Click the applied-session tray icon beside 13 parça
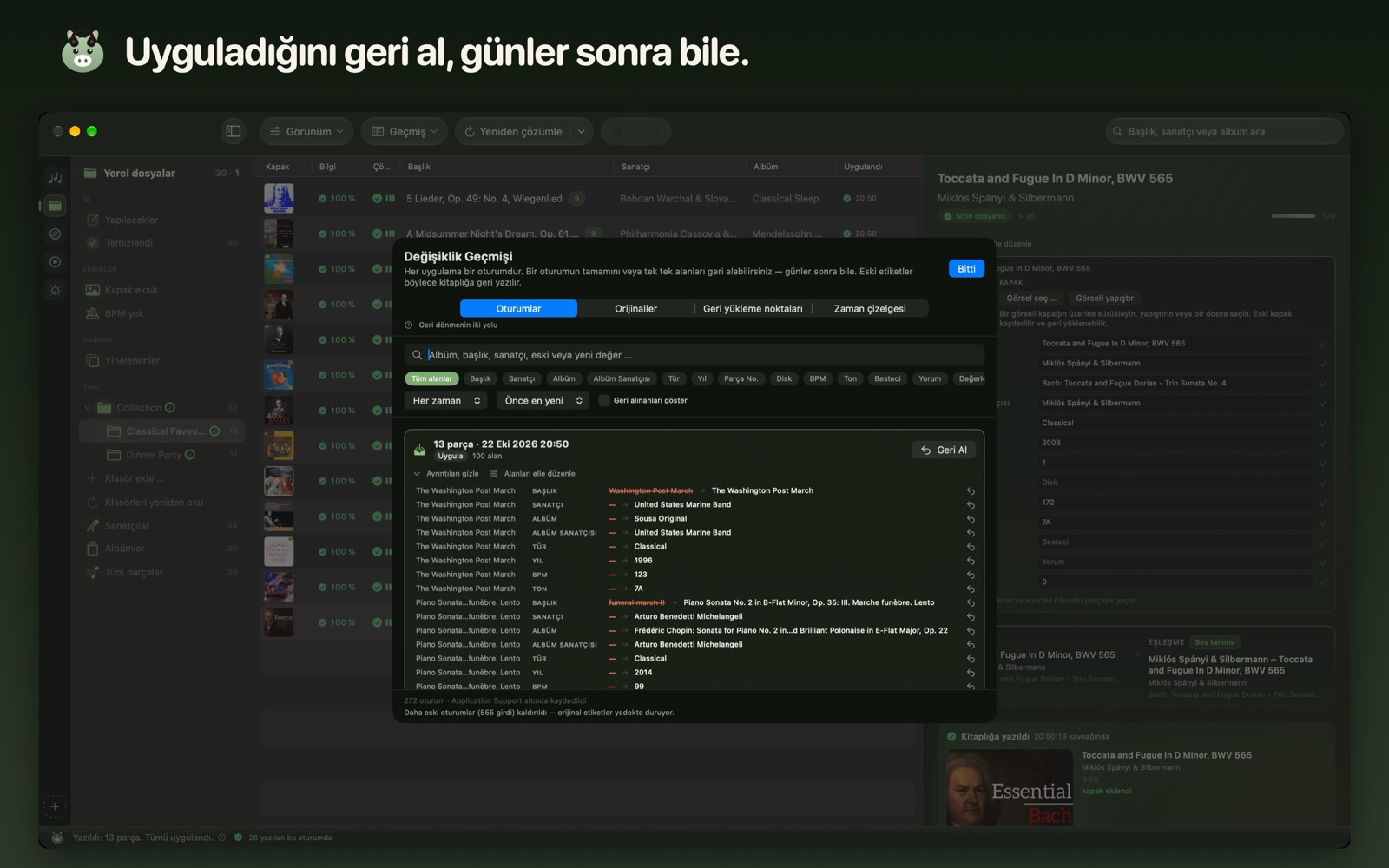This screenshot has width=1389, height=868. (419, 450)
